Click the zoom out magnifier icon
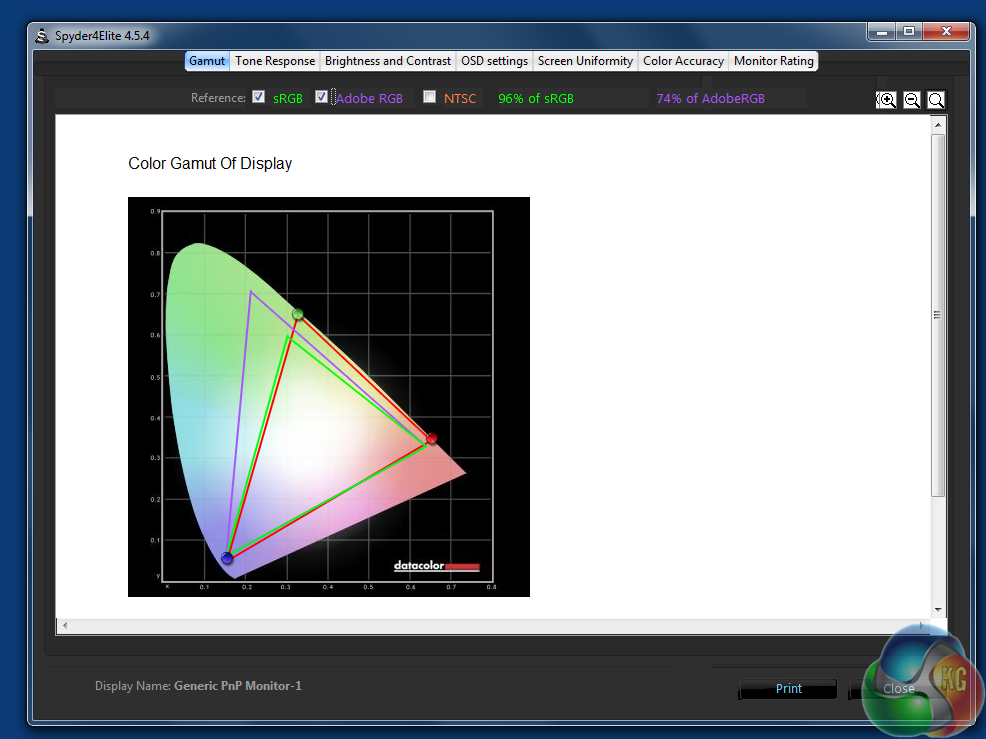 coord(911,100)
